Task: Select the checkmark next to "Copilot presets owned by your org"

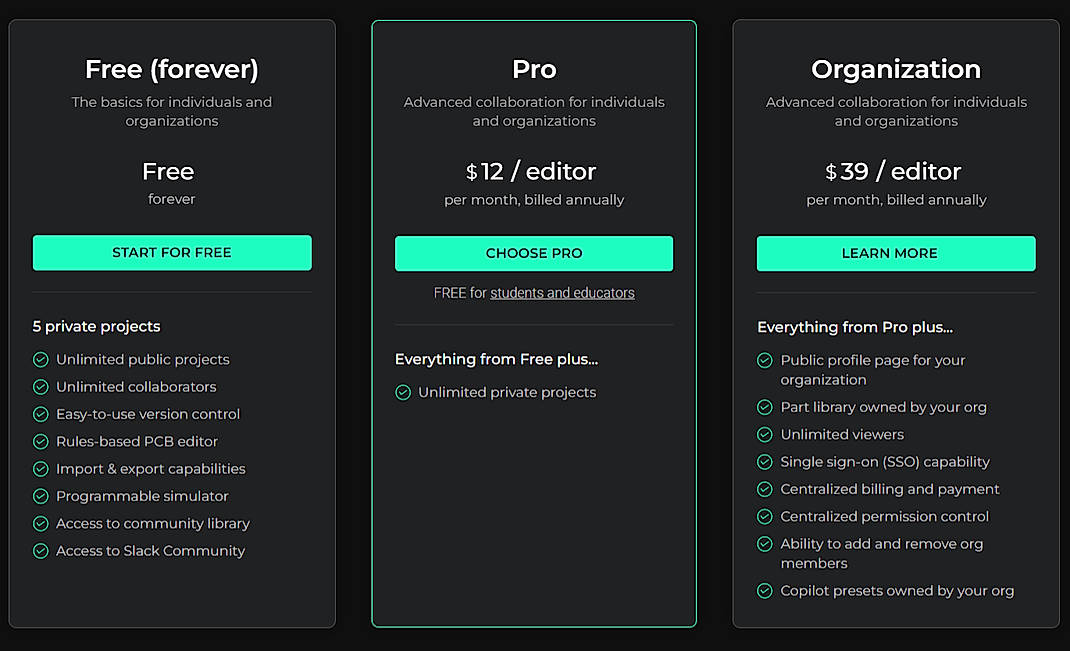Action: point(765,590)
